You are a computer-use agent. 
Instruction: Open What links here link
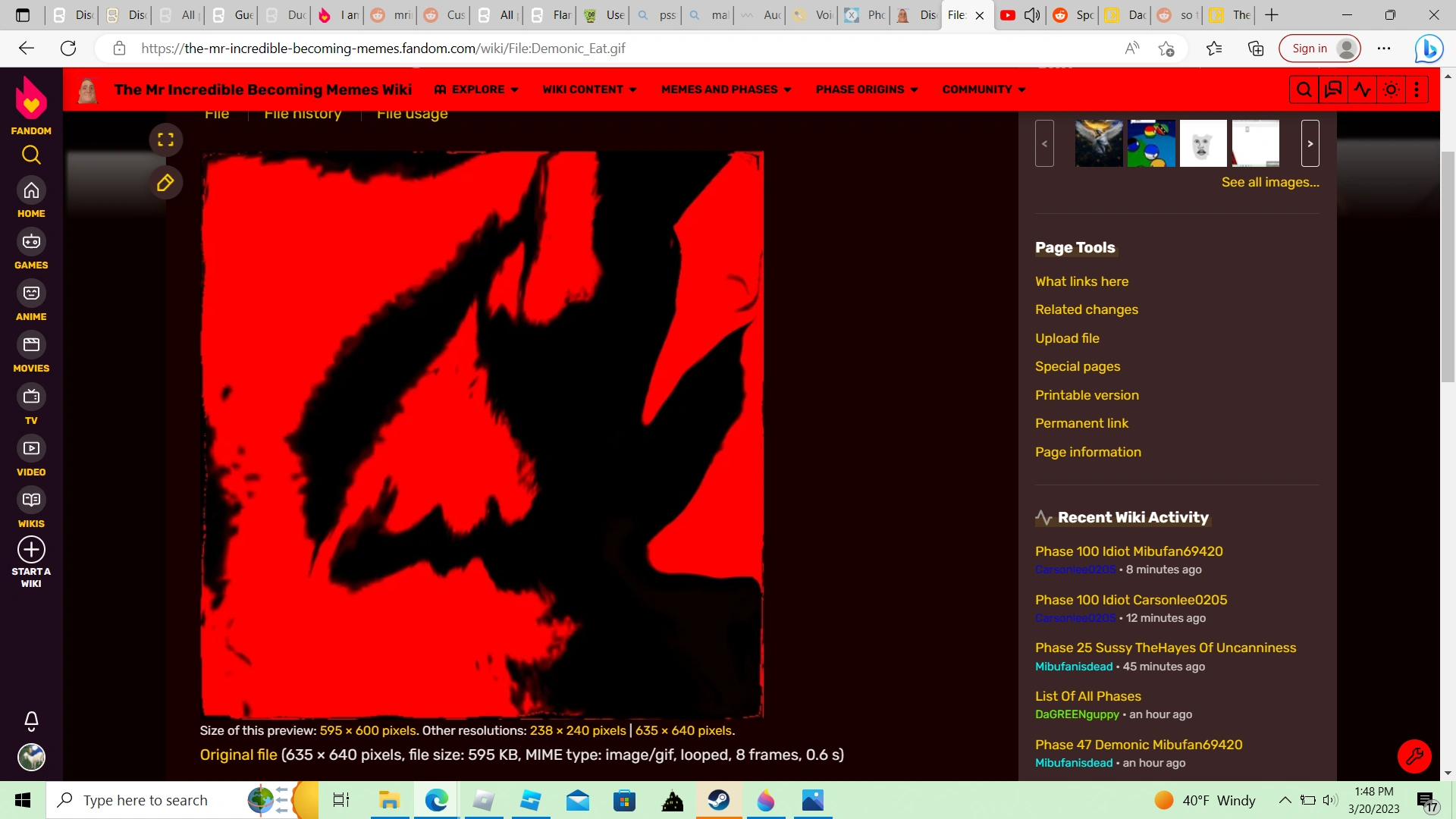click(x=1081, y=281)
